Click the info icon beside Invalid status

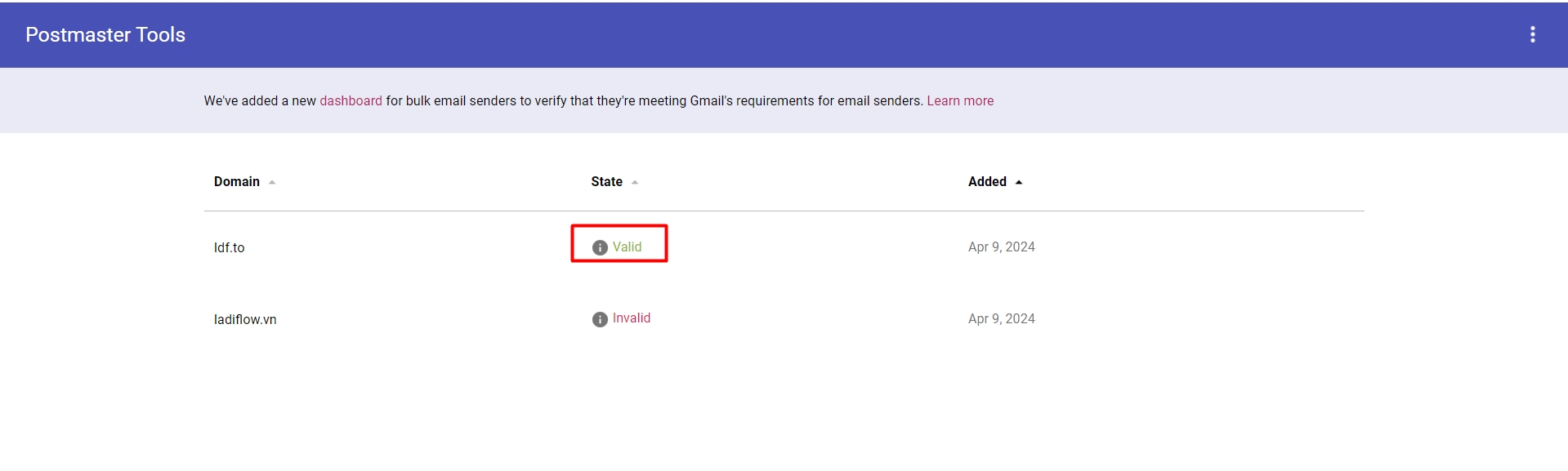tap(600, 319)
